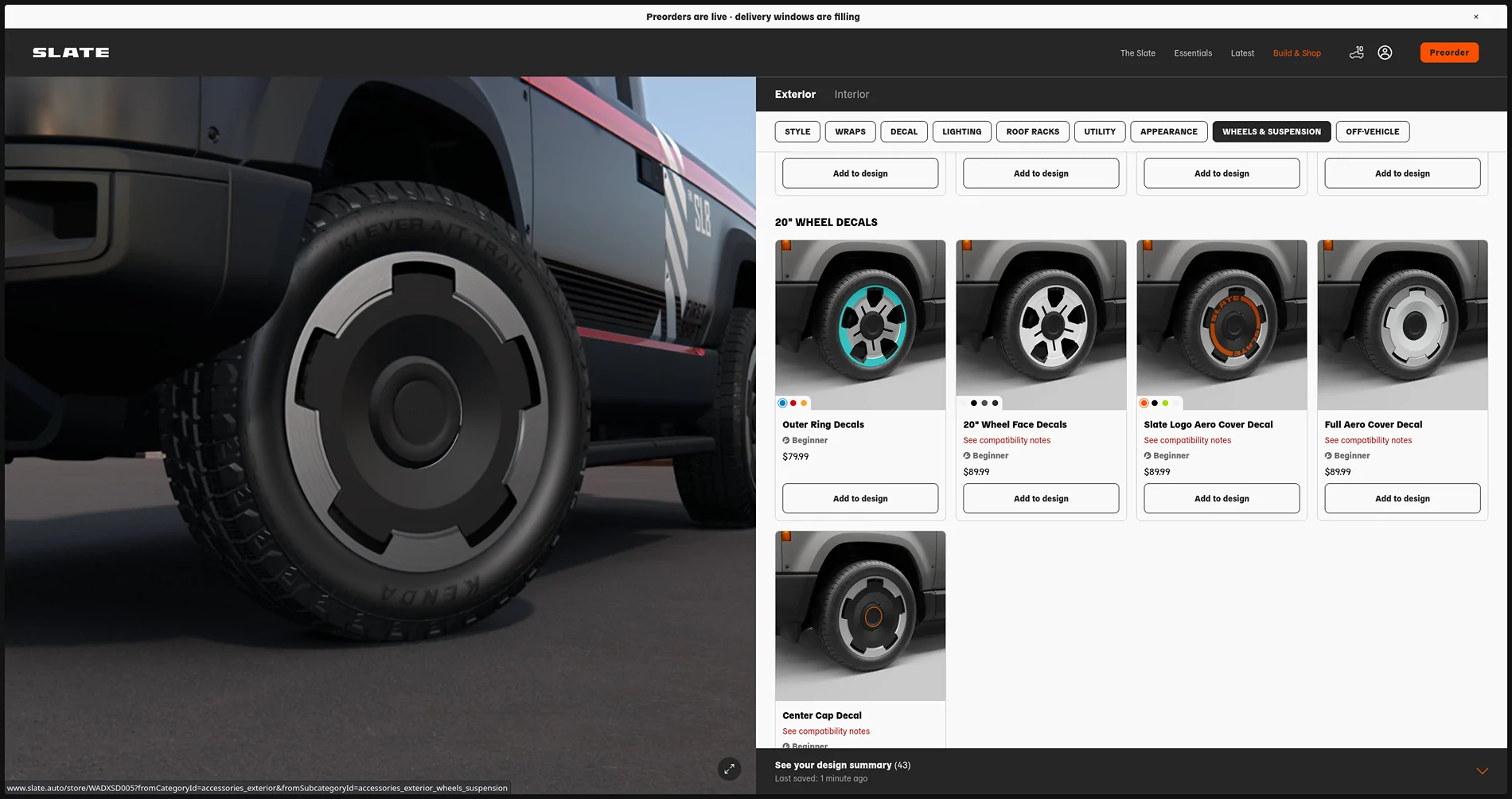Screen dimensions: 1512x799
Task: Go to the SLATE home logo
Action: (71, 53)
